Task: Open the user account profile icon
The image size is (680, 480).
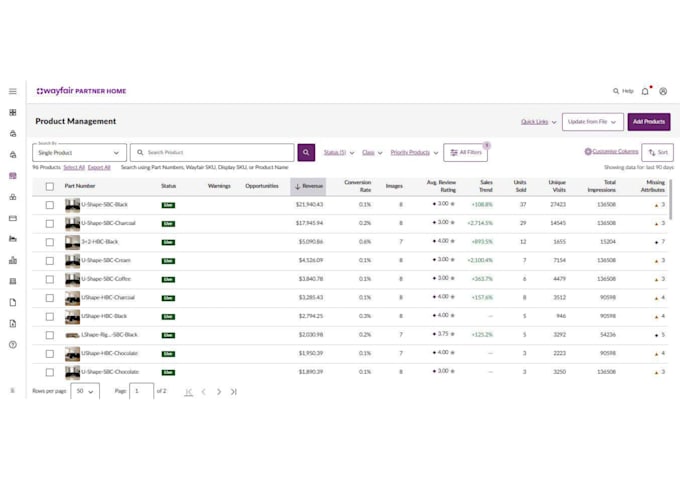Action: click(x=663, y=91)
